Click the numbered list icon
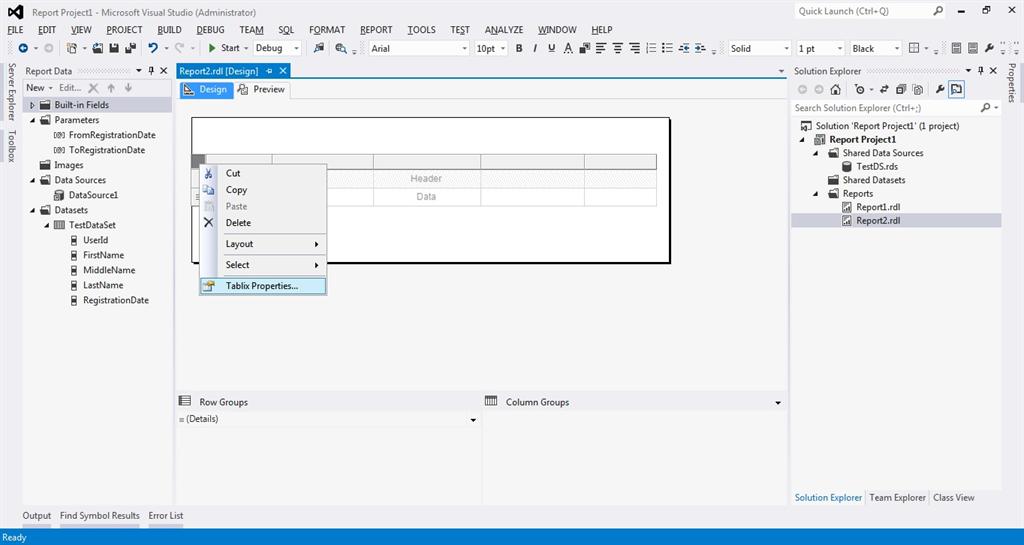 [x=651, y=48]
